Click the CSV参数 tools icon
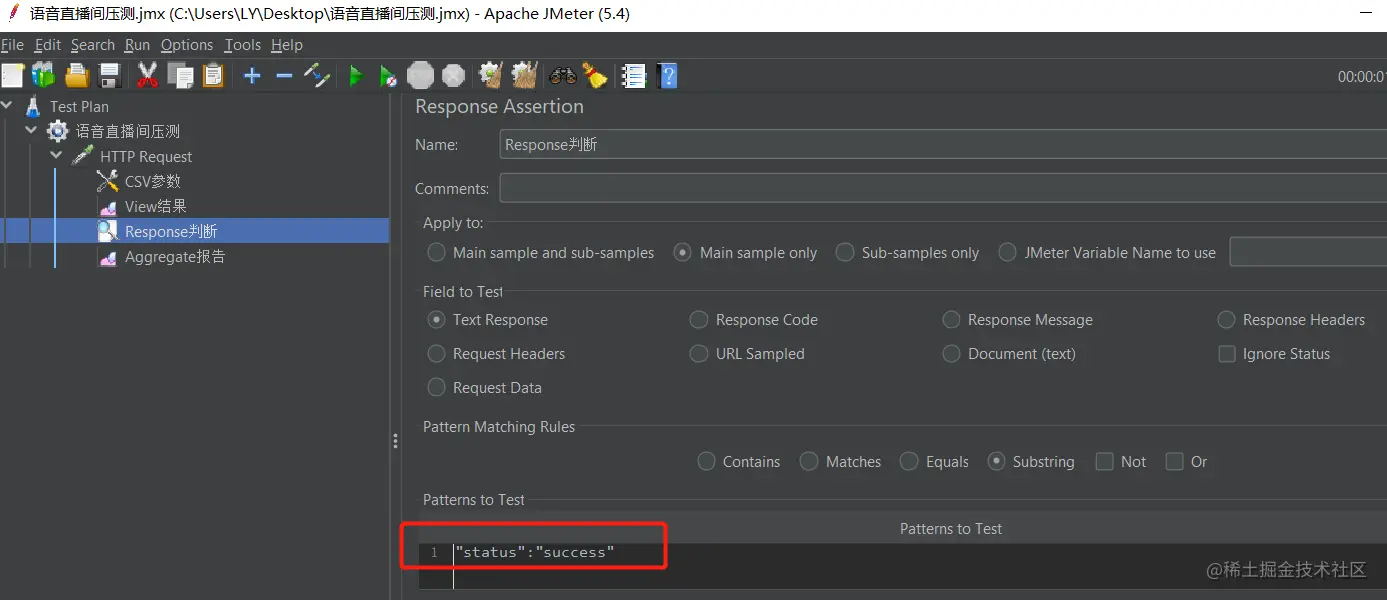Screen dimensions: 1387x600 [x=108, y=181]
